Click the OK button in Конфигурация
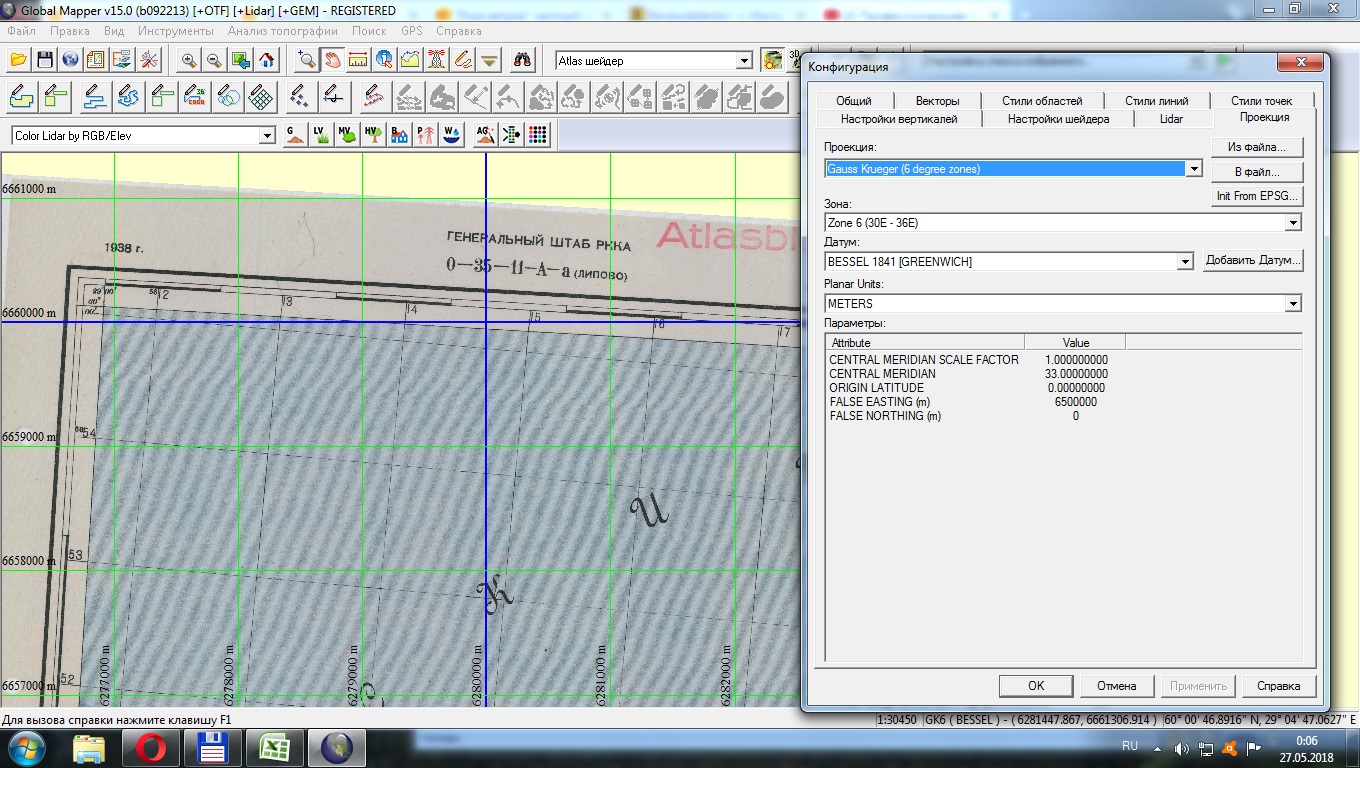 [1036, 686]
